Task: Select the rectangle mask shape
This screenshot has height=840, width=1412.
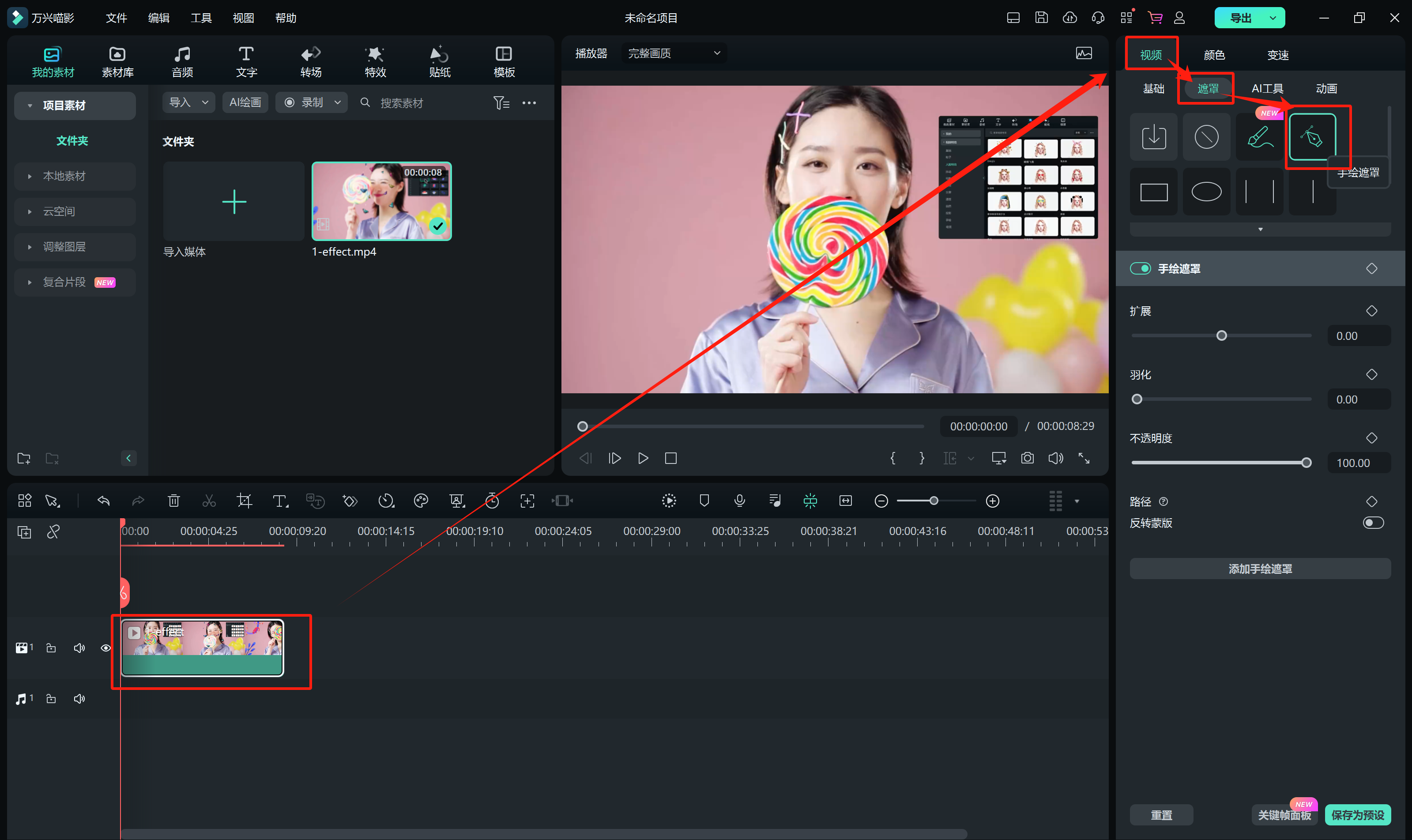Action: point(1153,192)
